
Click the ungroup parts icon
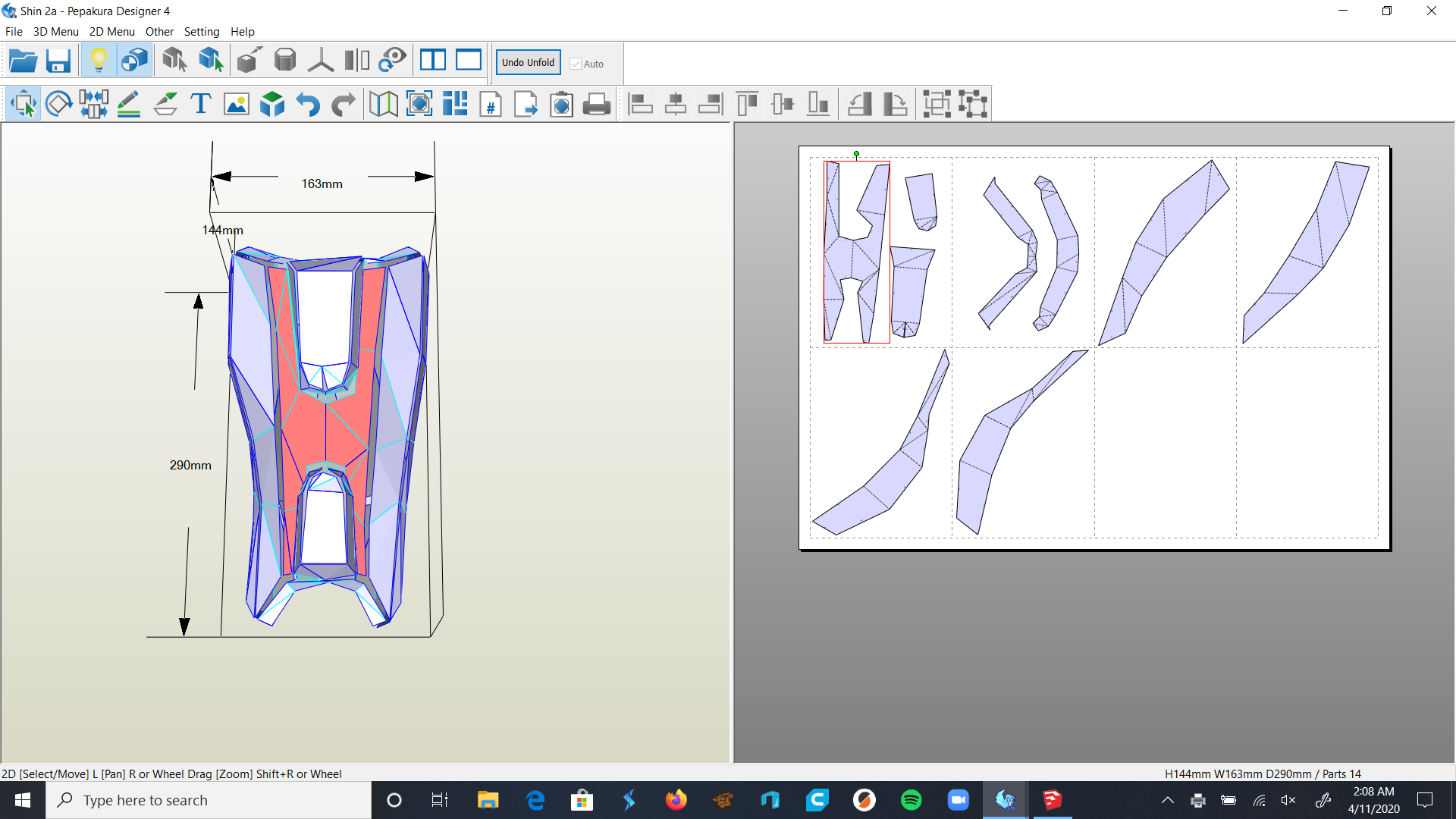973,104
